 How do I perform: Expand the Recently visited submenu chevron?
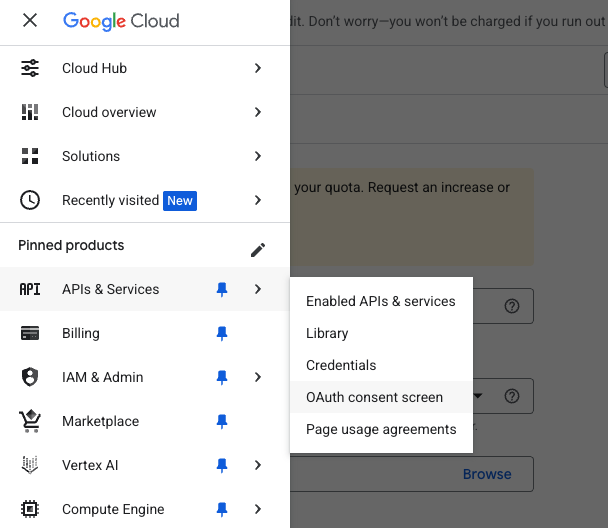(x=258, y=200)
